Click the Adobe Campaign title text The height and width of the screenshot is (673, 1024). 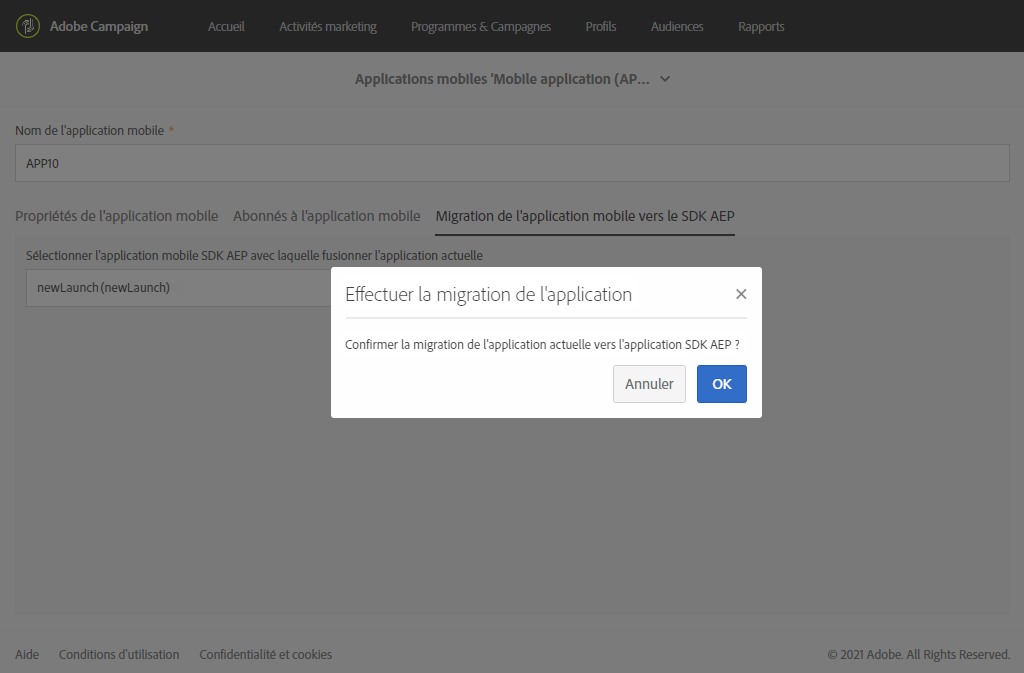(99, 27)
